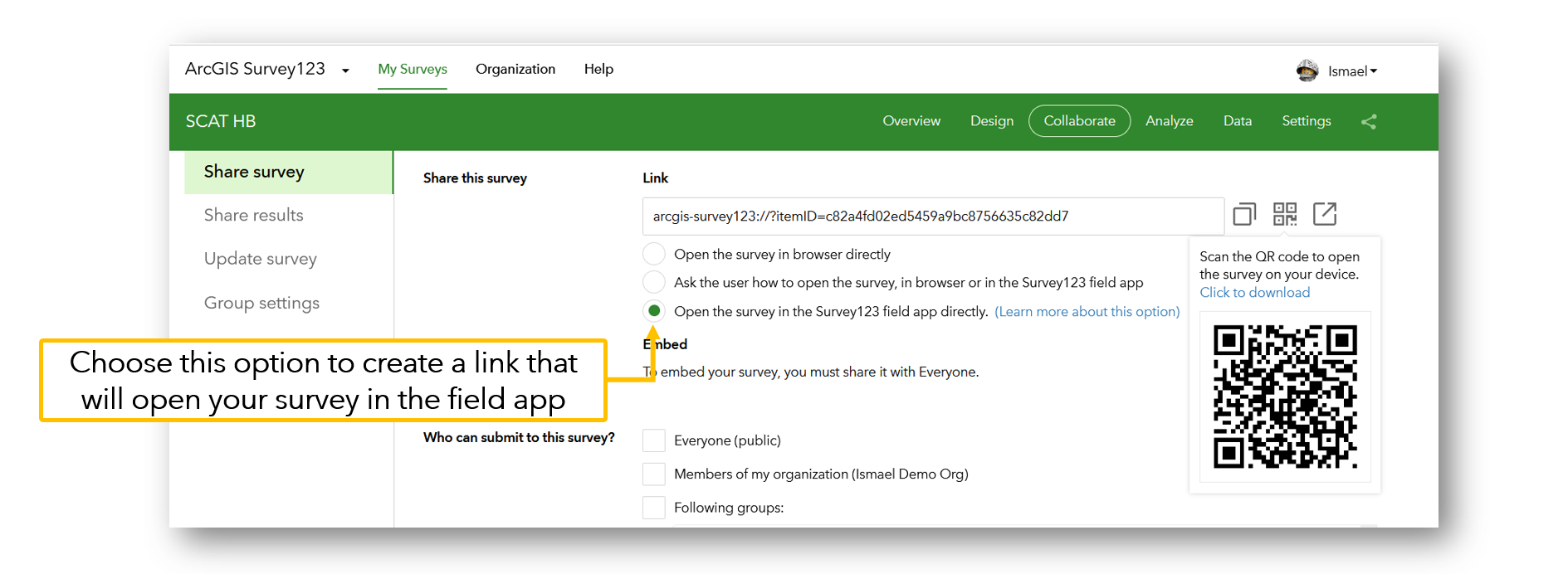Screen dimensions: 1568x574
Task: Open the Ismael account menu
Action: [x=1352, y=71]
